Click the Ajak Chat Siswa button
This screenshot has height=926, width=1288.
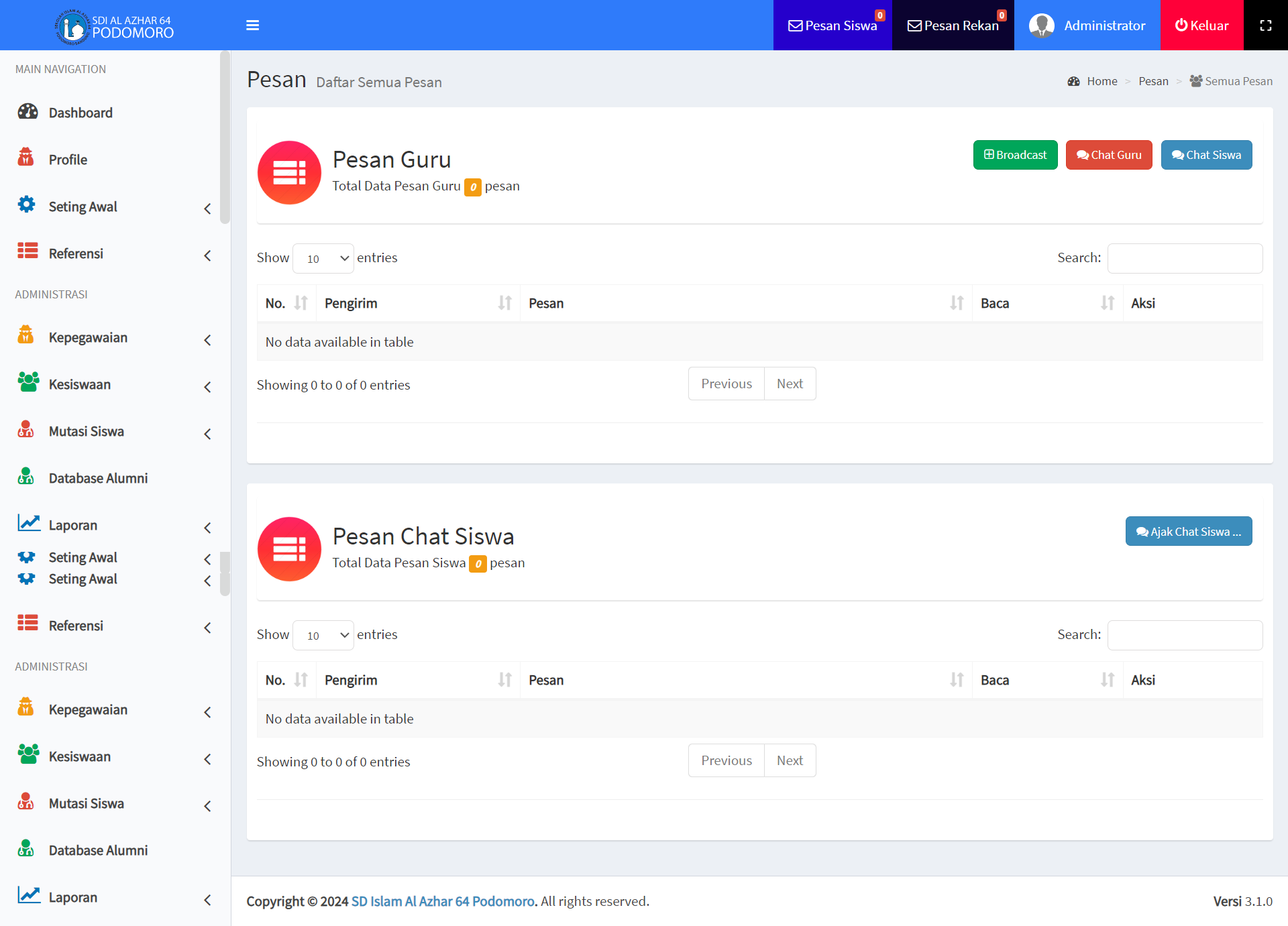point(1188,532)
